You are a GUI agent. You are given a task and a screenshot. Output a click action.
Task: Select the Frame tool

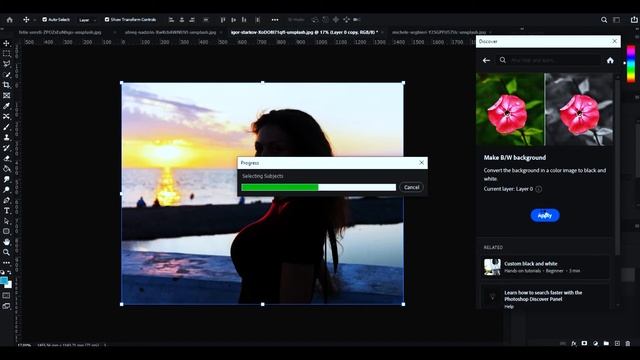pyautogui.click(x=7, y=96)
